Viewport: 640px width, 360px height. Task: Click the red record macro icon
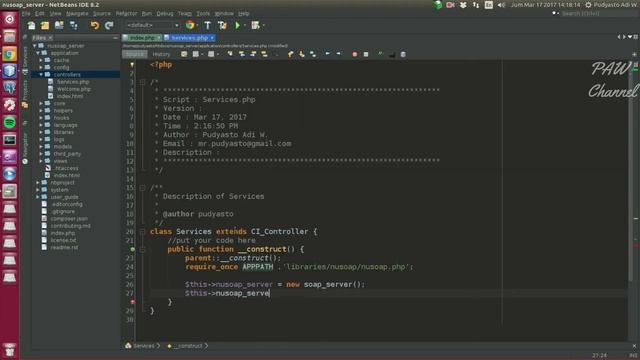coord(355,54)
